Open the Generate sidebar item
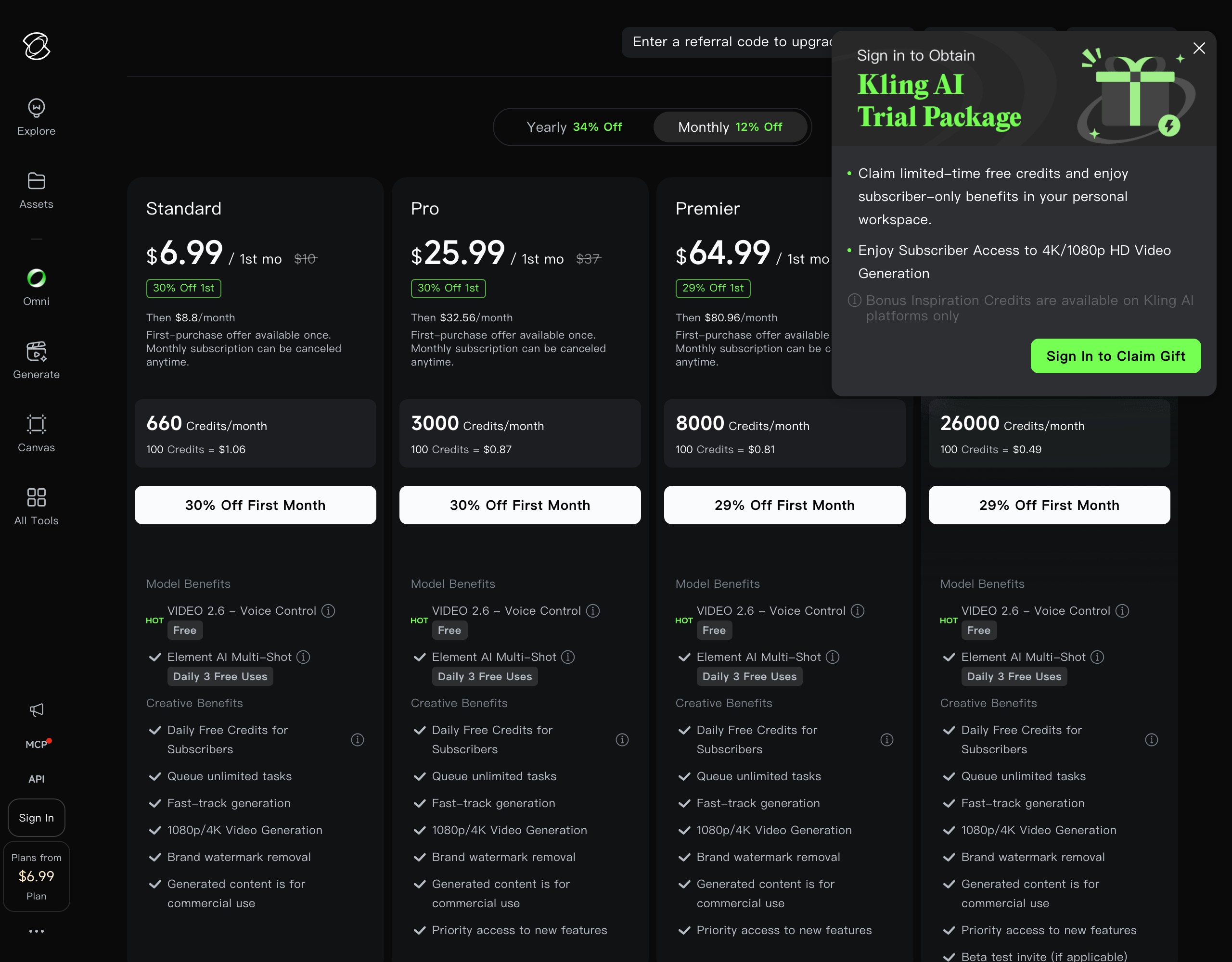1232x962 pixels. click(x=36, y=360)
